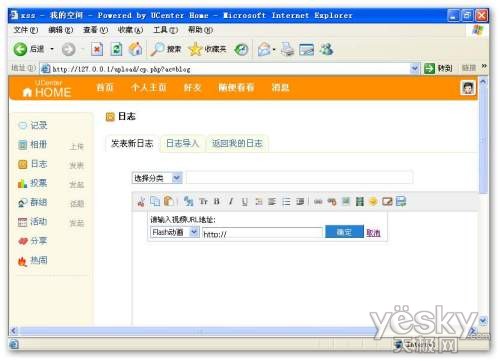The height and width of the screenshot is (361, 500).
Task: Click the insert video film icon
Action: 360,202
